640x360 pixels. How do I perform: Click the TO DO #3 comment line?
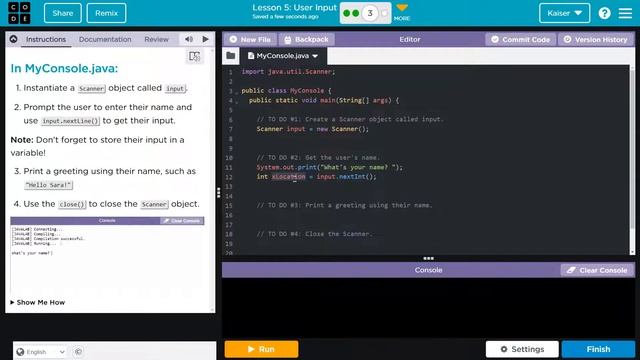pyautogui.click(x=344, y=205)
